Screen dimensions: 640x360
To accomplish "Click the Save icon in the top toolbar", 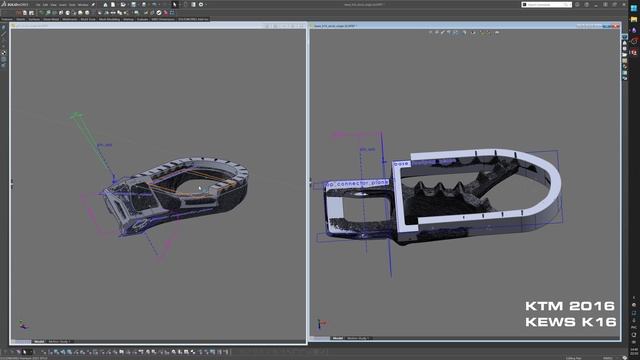I will [x=133, y=4].
